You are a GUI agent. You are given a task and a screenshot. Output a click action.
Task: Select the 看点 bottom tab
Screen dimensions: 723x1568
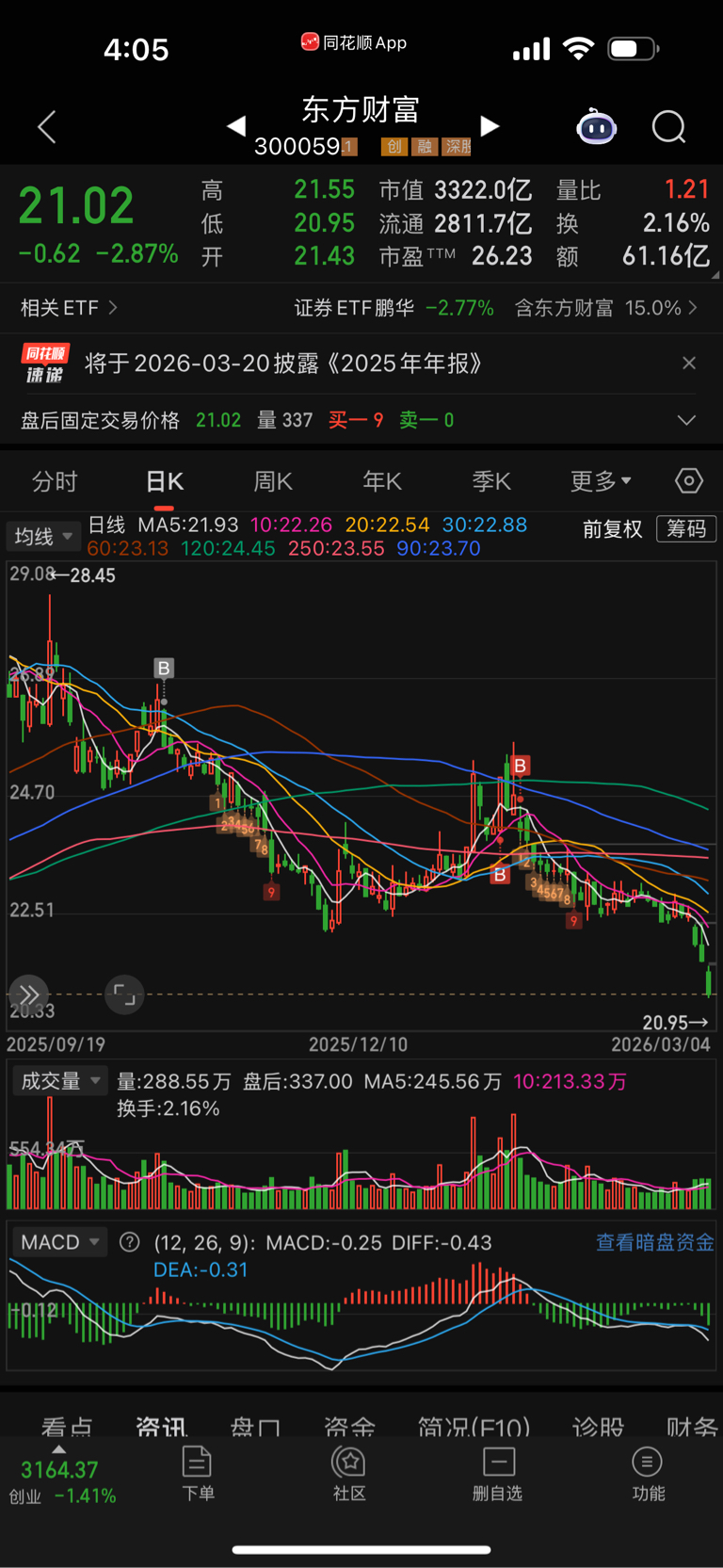point(67,1427)
